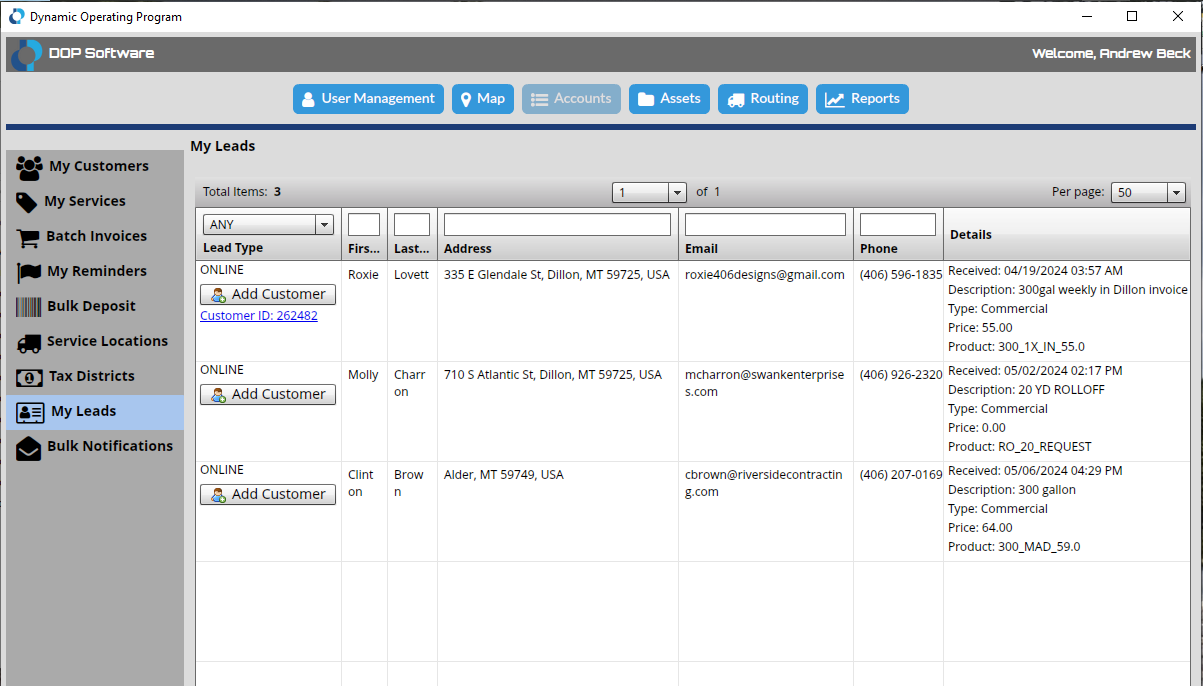Click the Lead Type column label
Screen dimensions: 1203x686
(233, 248)
